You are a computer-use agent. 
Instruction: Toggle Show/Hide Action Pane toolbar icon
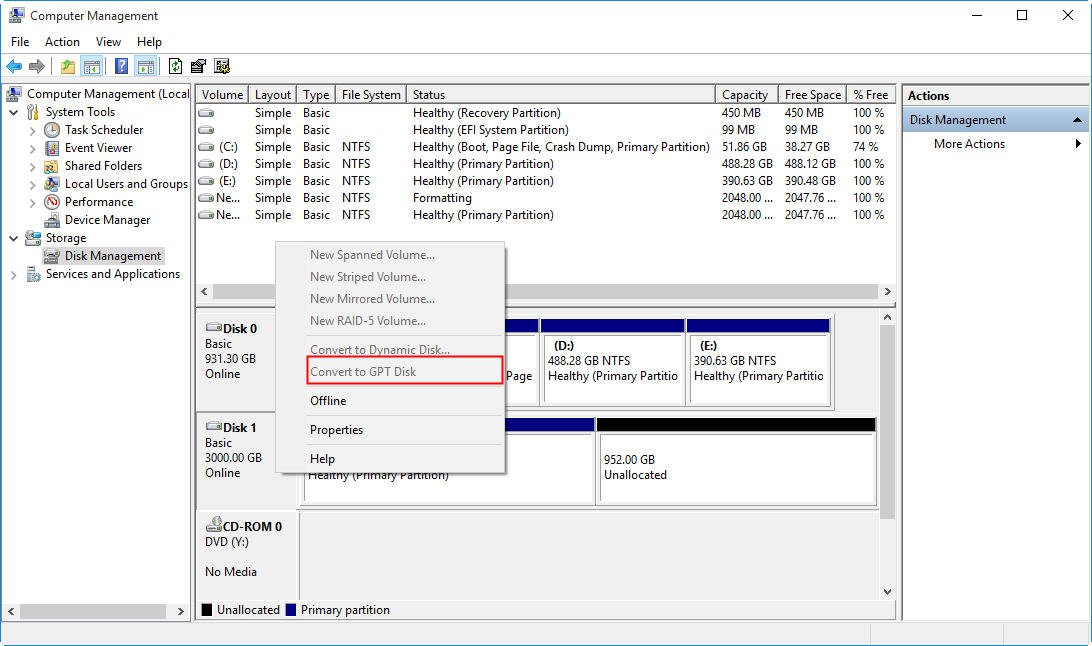coord(146,66)
